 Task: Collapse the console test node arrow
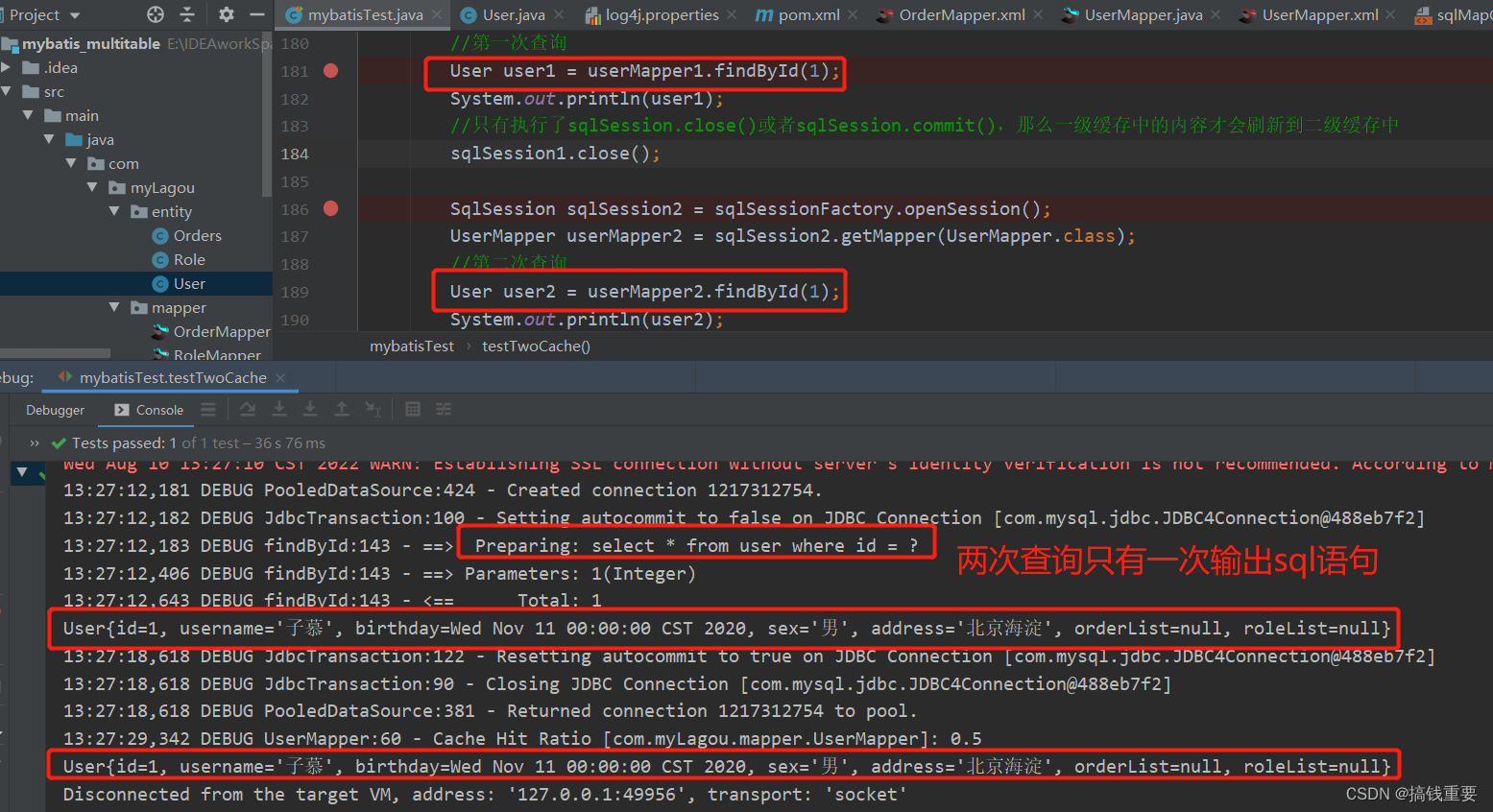tap(22, 471)
